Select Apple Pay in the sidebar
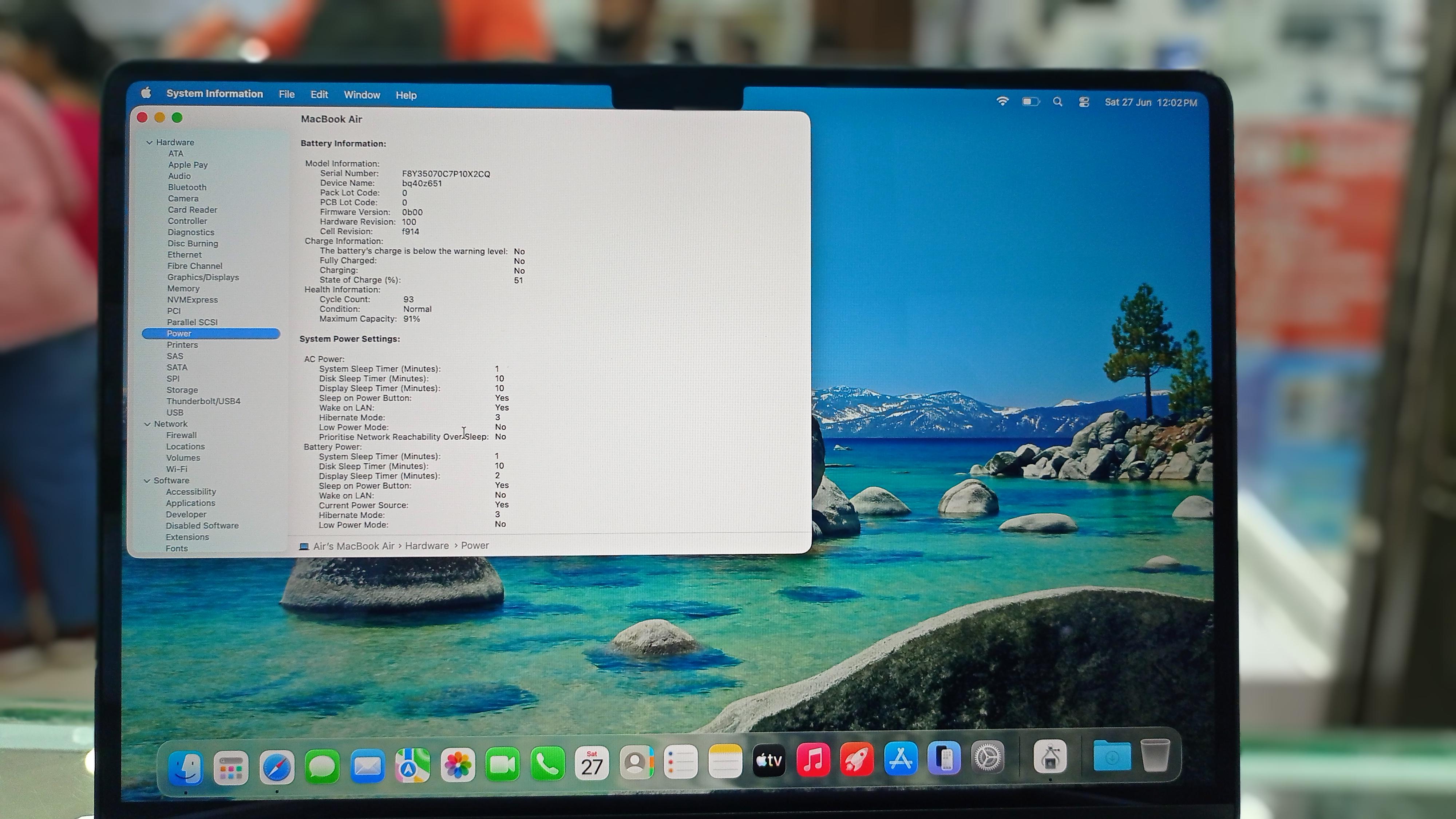This screenshot has height=819, width=1456. click(188, 165)
